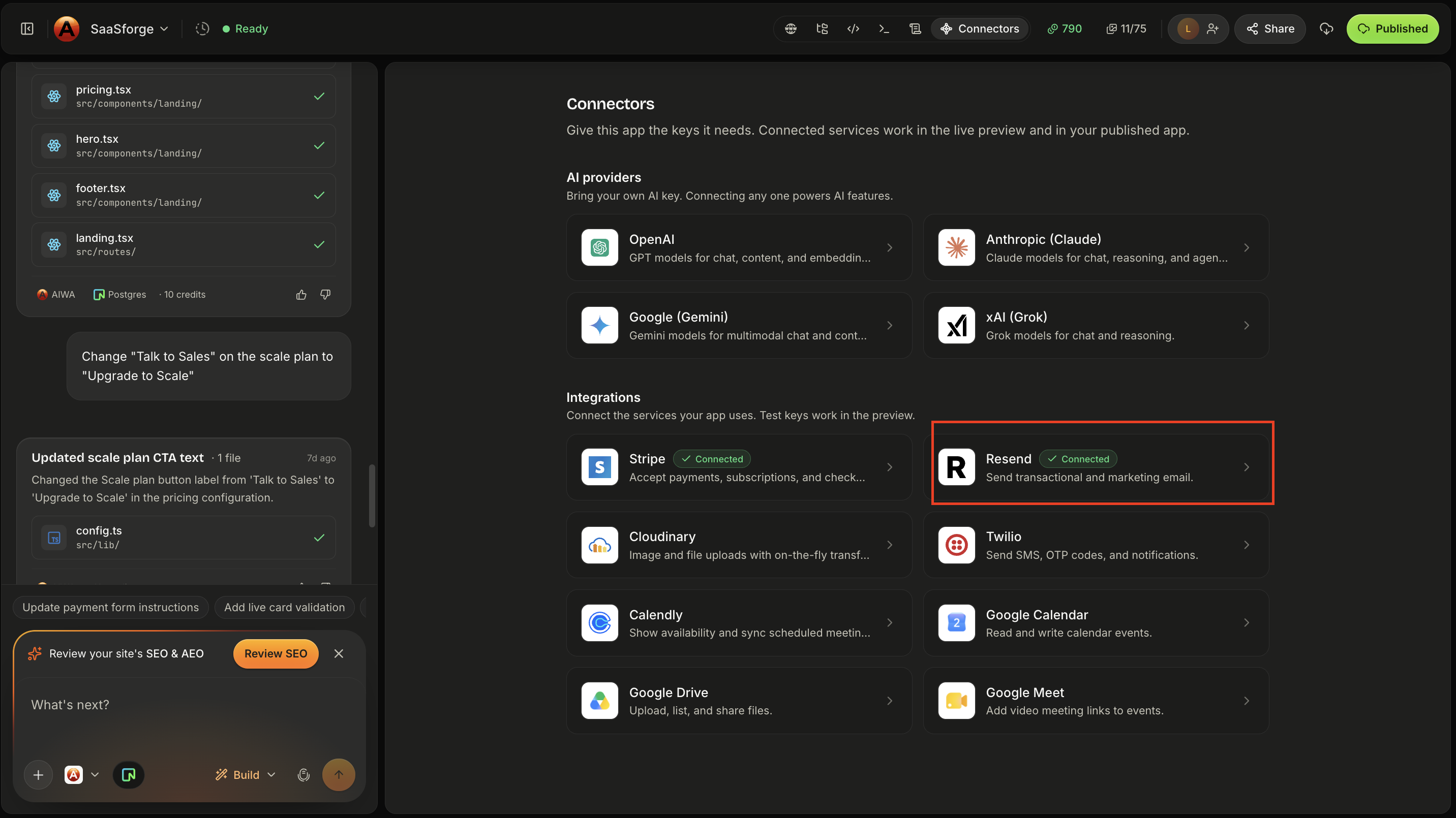
Task: Open the Stripe integration settings
Action: coord(739,467)
